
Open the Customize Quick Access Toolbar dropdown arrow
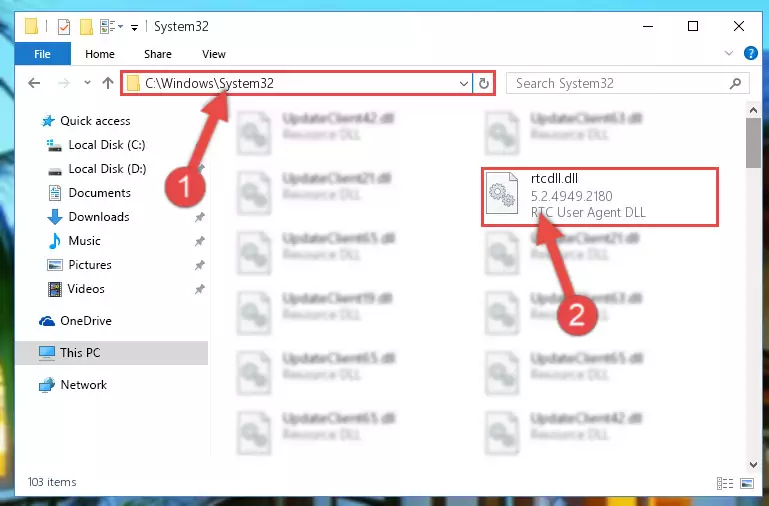134,27
